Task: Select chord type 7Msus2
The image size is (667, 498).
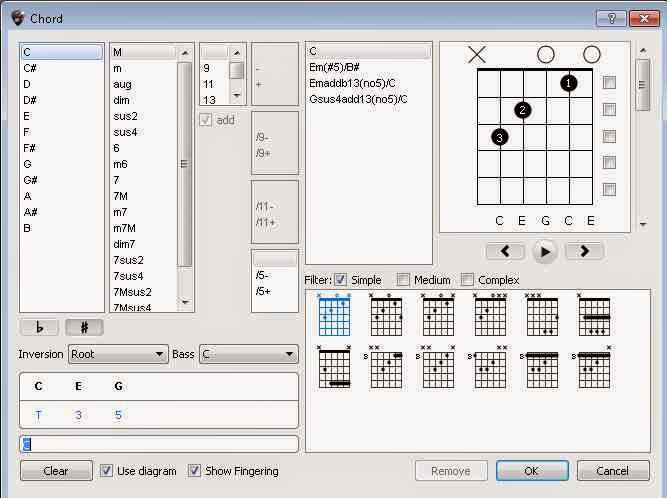Action: coord(143,292)
